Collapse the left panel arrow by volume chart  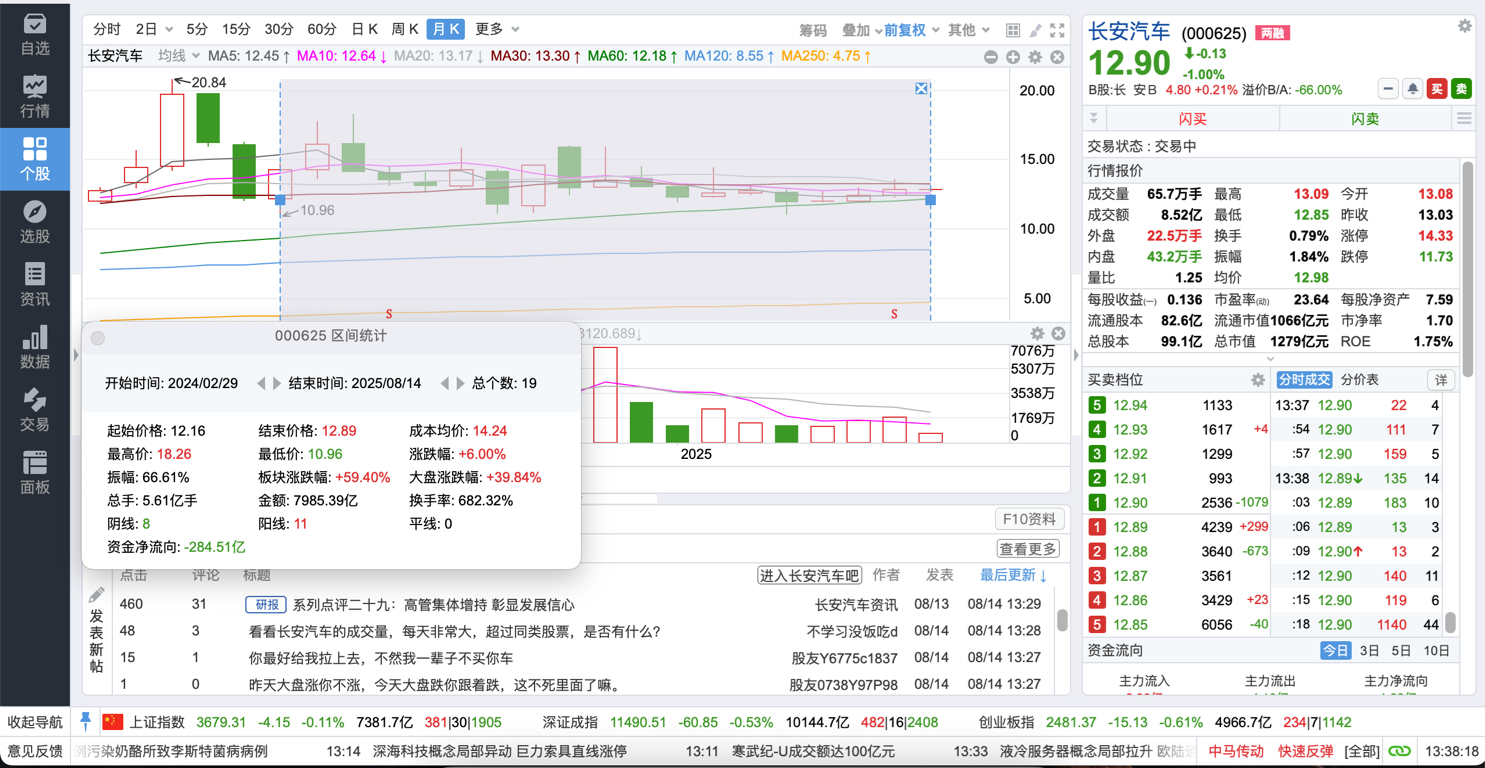click(x=76, y=354)
